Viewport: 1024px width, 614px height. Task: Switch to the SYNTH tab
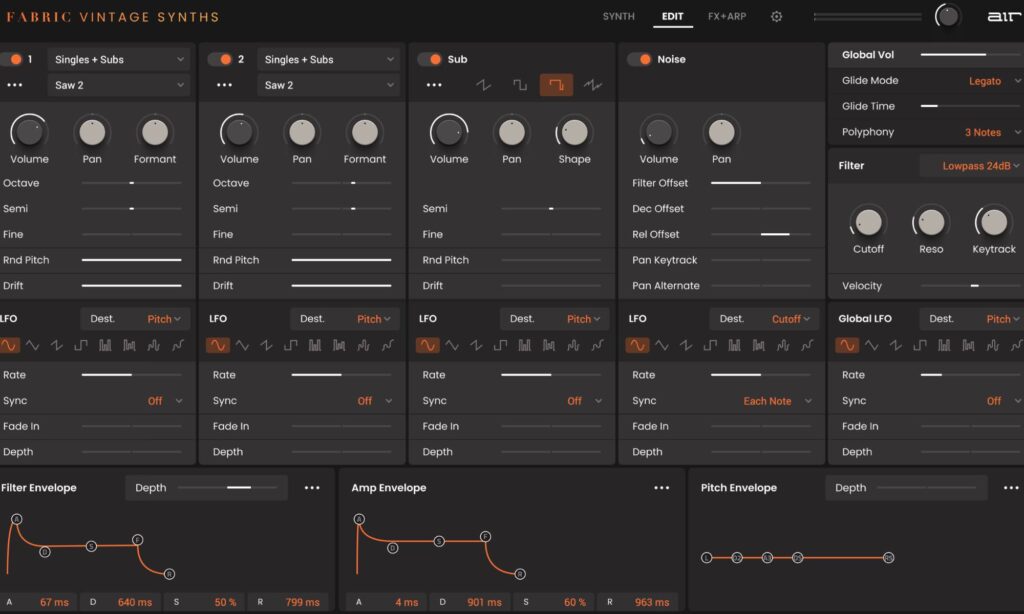point(618,16)
